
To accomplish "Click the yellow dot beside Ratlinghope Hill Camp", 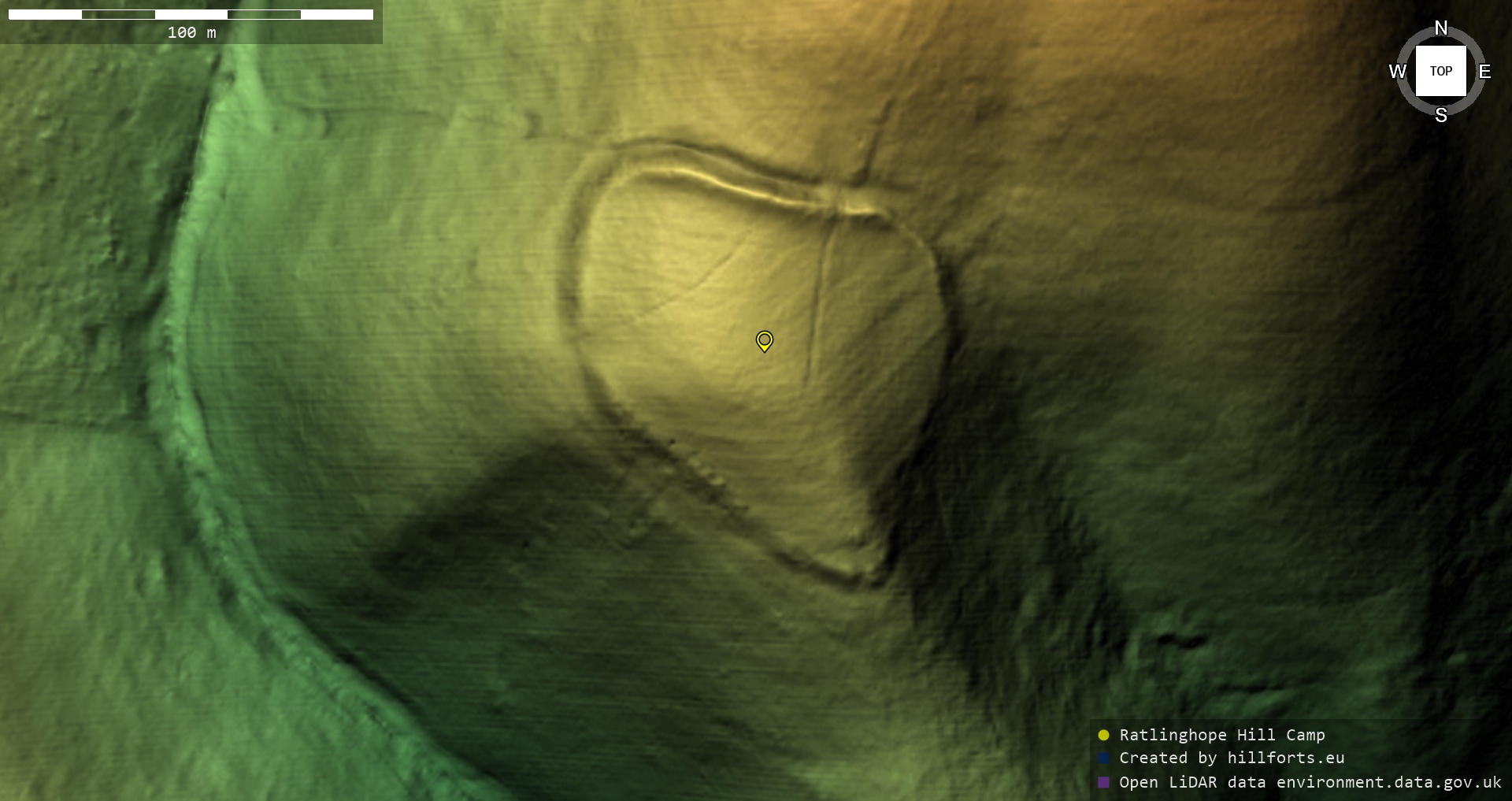I will coord(1103,735).
